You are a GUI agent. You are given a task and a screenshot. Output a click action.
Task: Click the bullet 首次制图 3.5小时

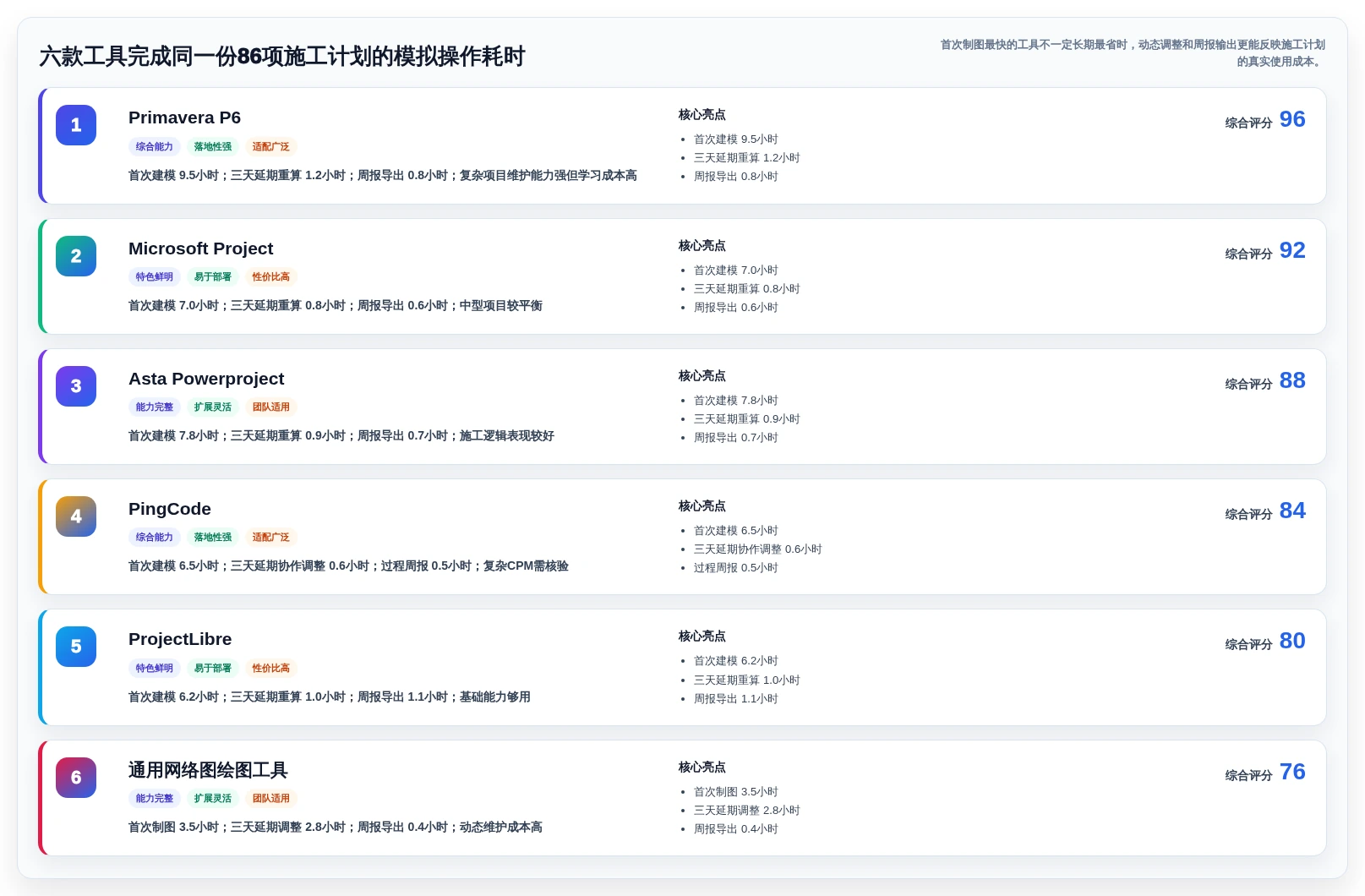tap(736, 792)
